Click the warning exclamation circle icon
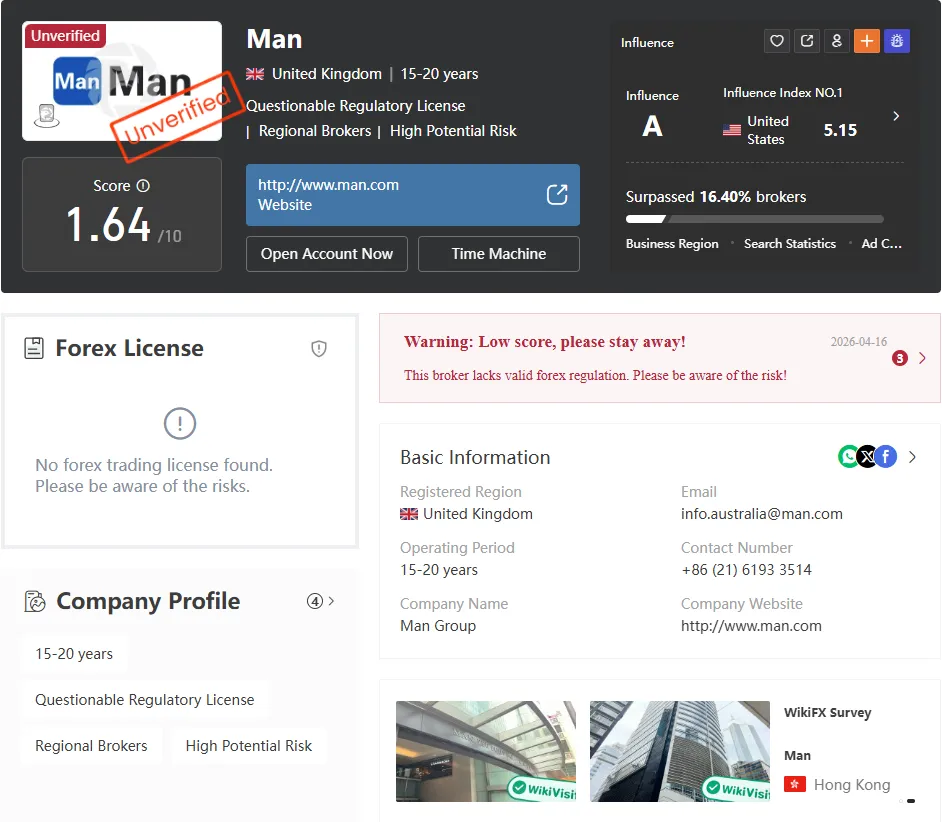The height and width of the screenshot is (822, 942). [x=180, y=424]
